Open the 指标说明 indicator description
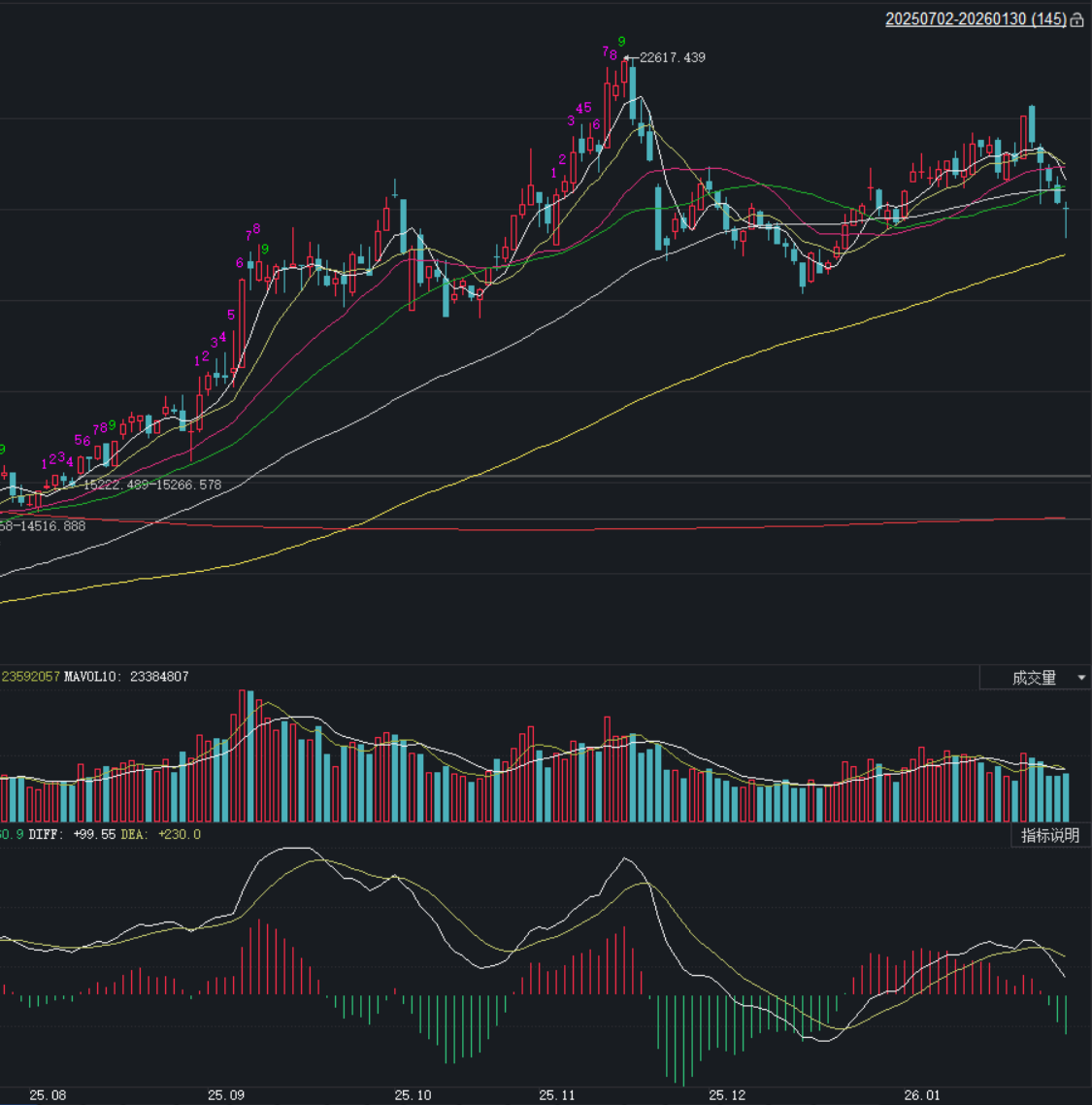 click(1049, 835)
